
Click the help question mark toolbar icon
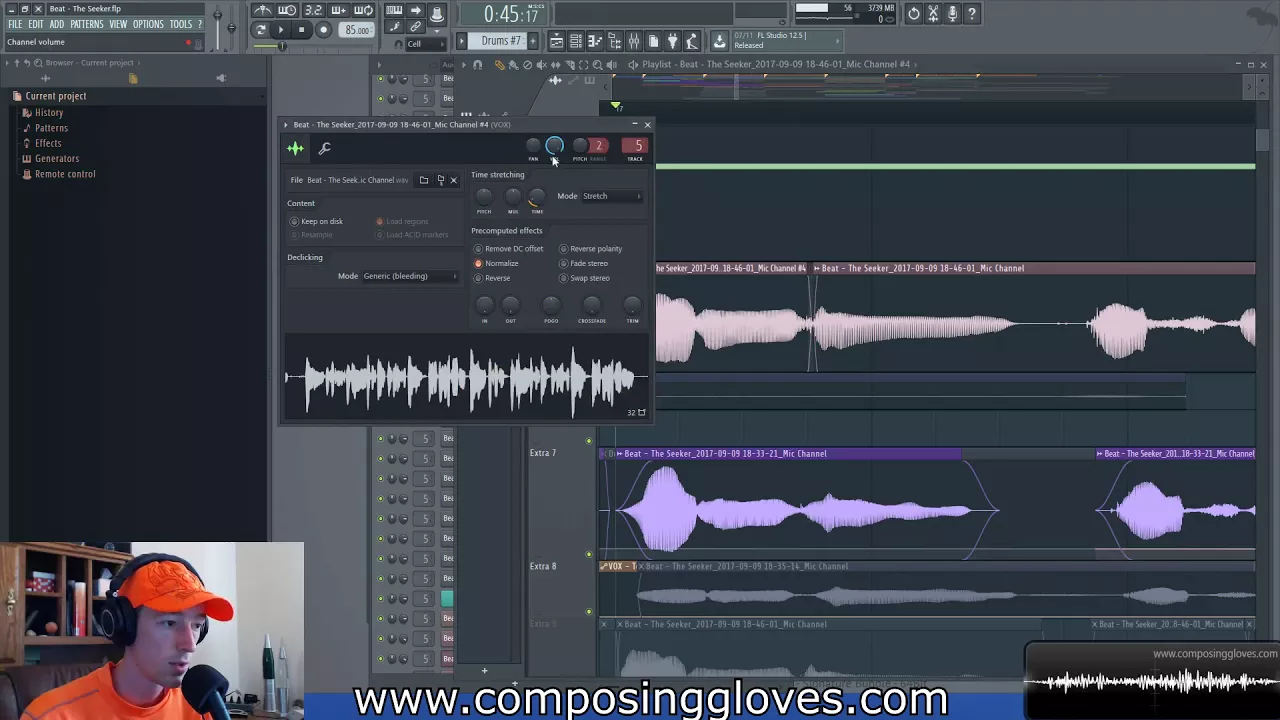tap(972, 14)
